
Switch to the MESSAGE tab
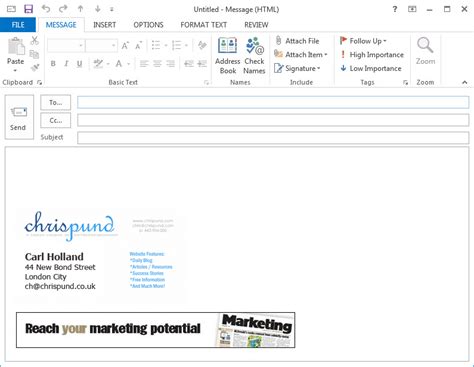[x=61, y=25]
